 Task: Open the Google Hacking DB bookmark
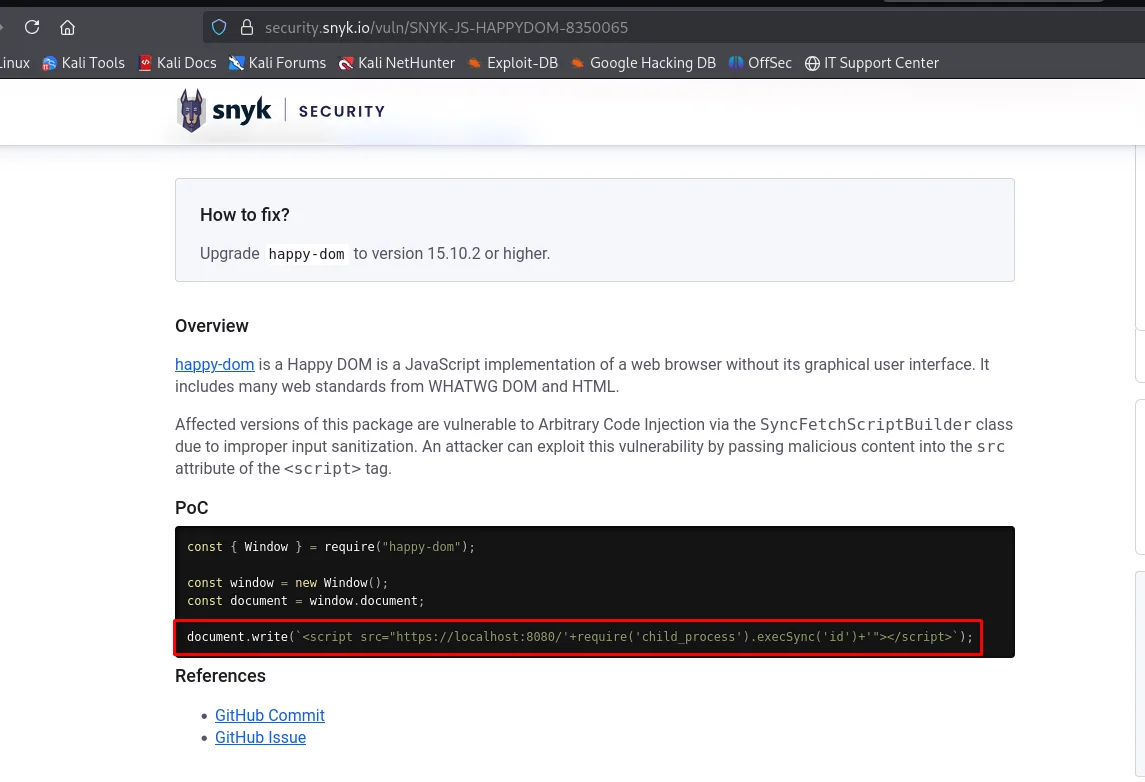pos(643,63)
